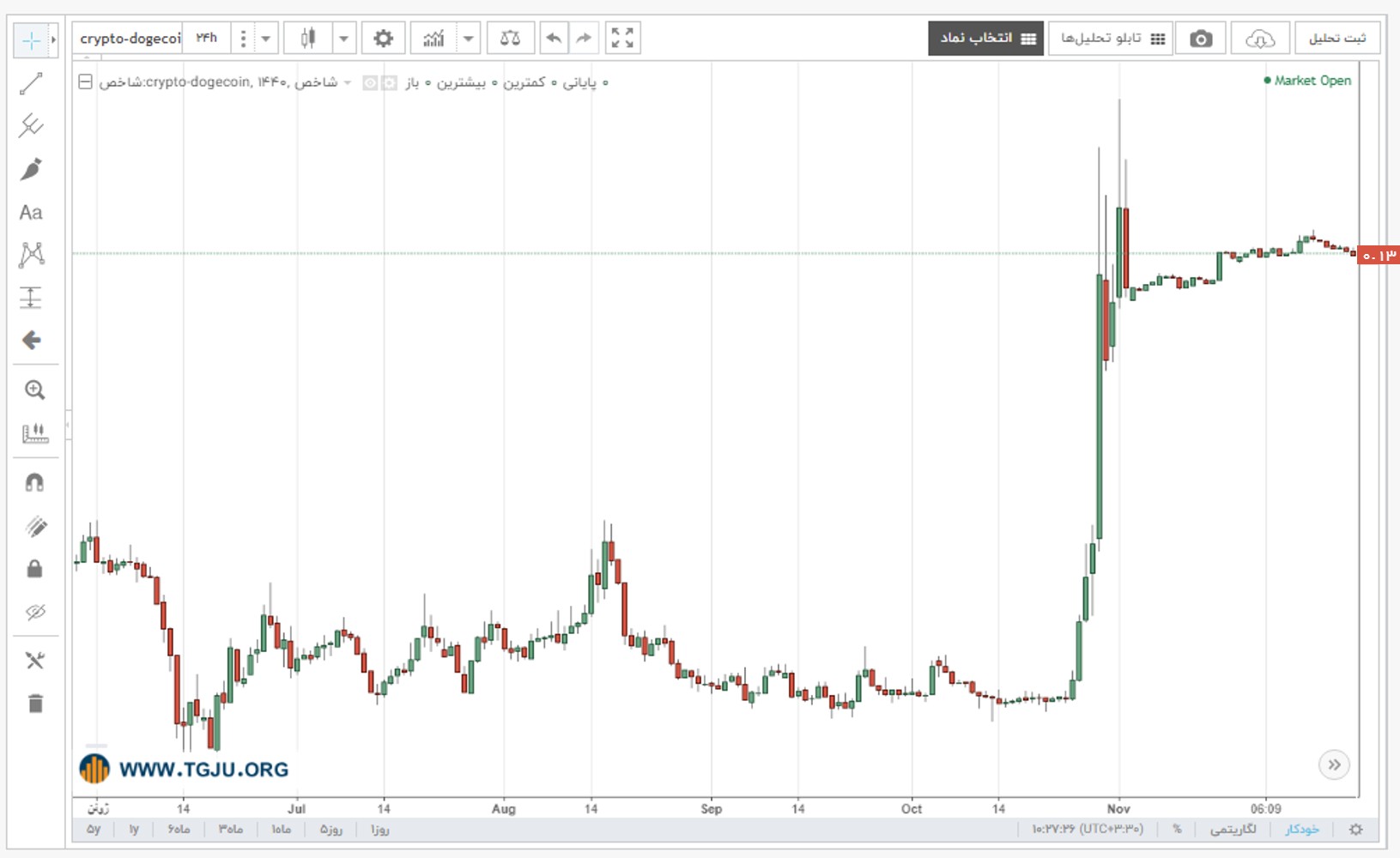Screen dimensions: 1400x858
Task: Click the left arrow marker tool
Action: click(x=31, y=341)
